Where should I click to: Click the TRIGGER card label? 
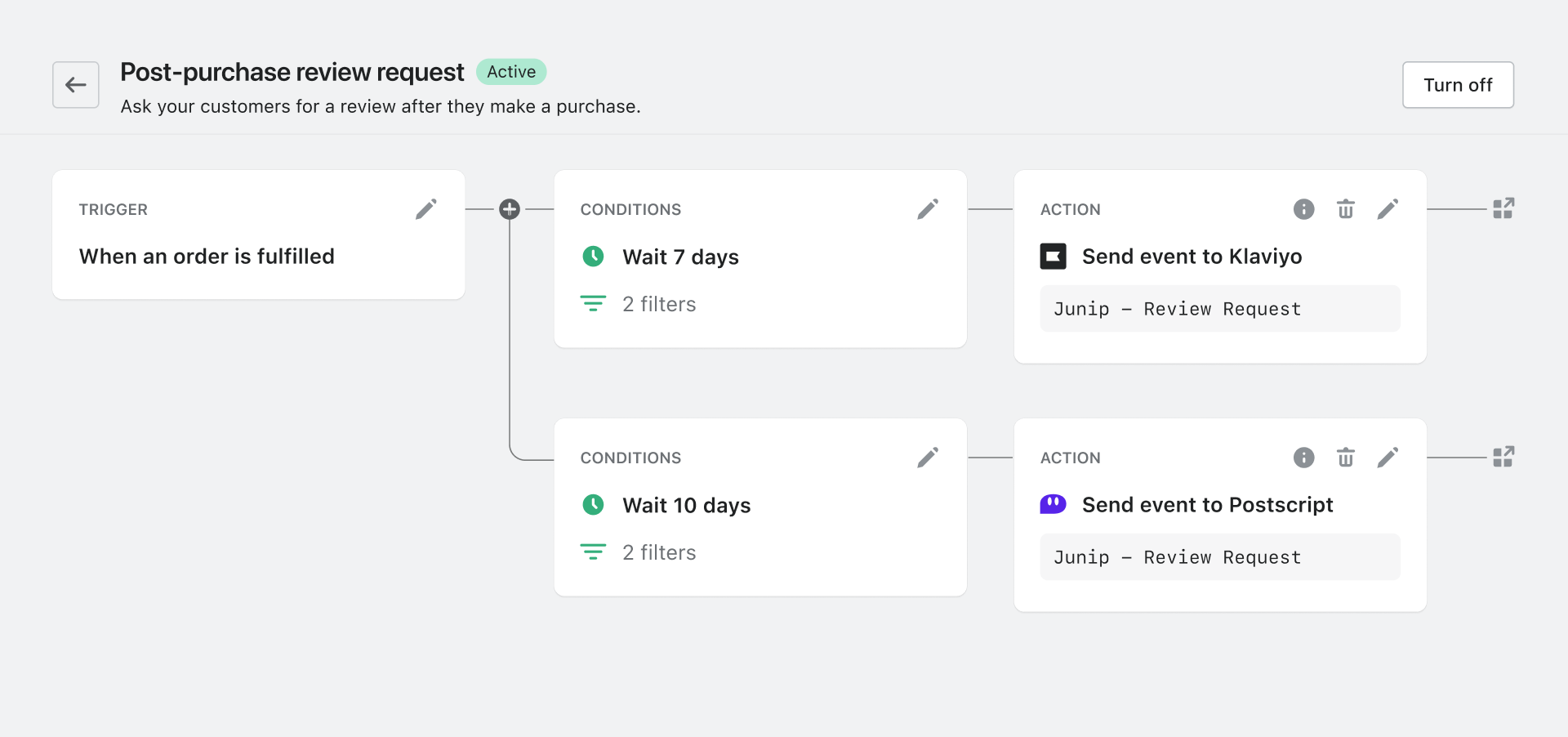click(114, 210)
